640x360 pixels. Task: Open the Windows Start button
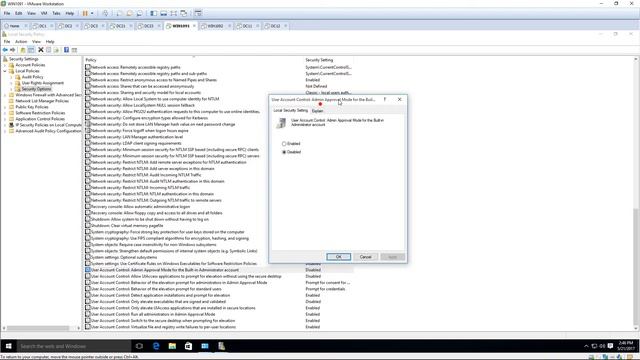click(x=9, y=346)
